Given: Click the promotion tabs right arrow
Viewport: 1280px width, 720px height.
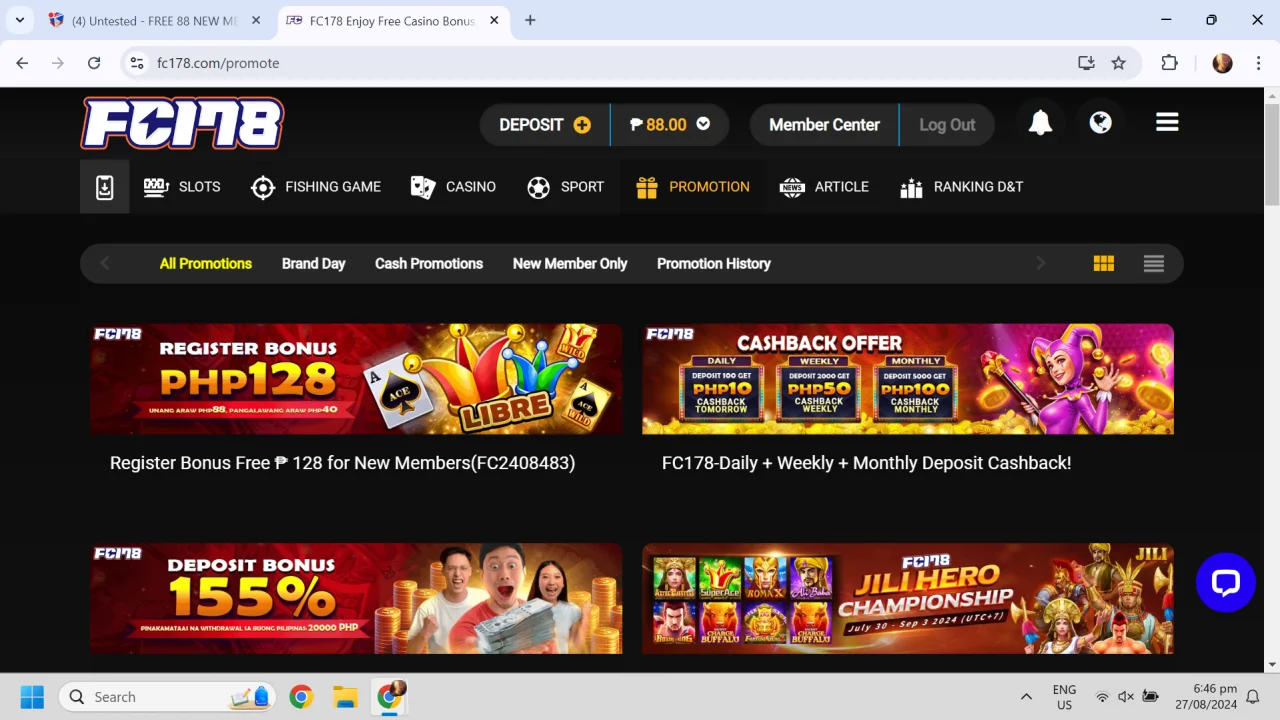Looking at the screenshot, I should tap(1040, 264).
